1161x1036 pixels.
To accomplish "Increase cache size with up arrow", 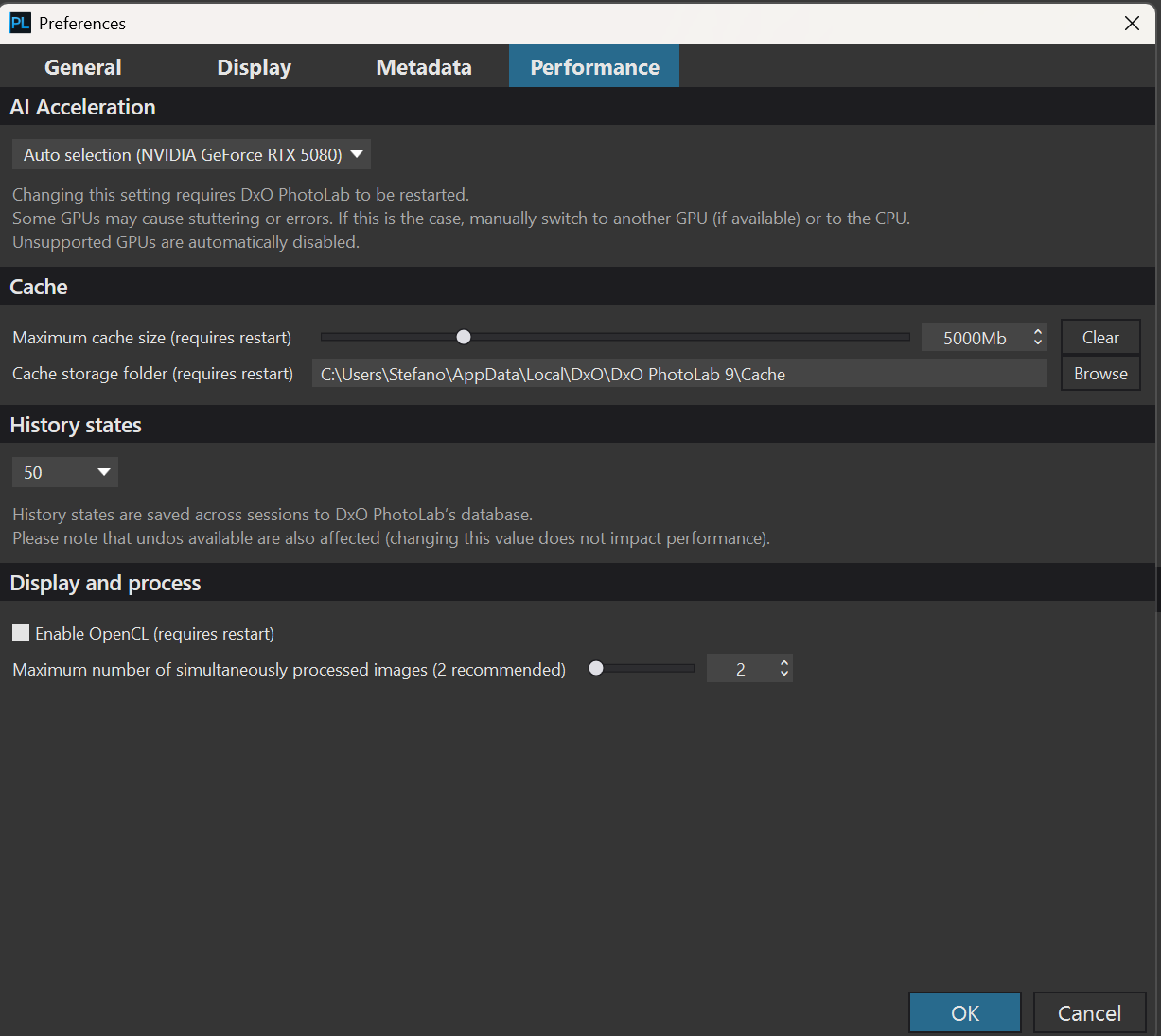I will pyautogui.click(x=1038, y=332).
